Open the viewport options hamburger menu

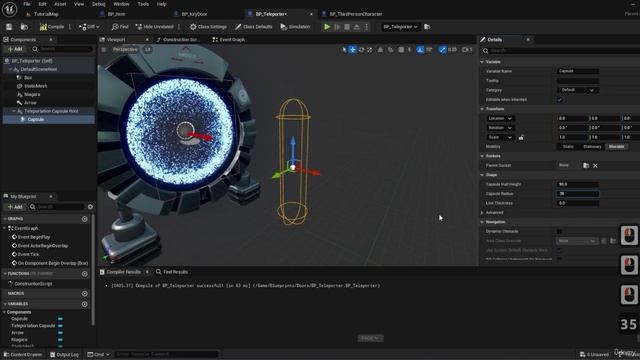point(104,49)
